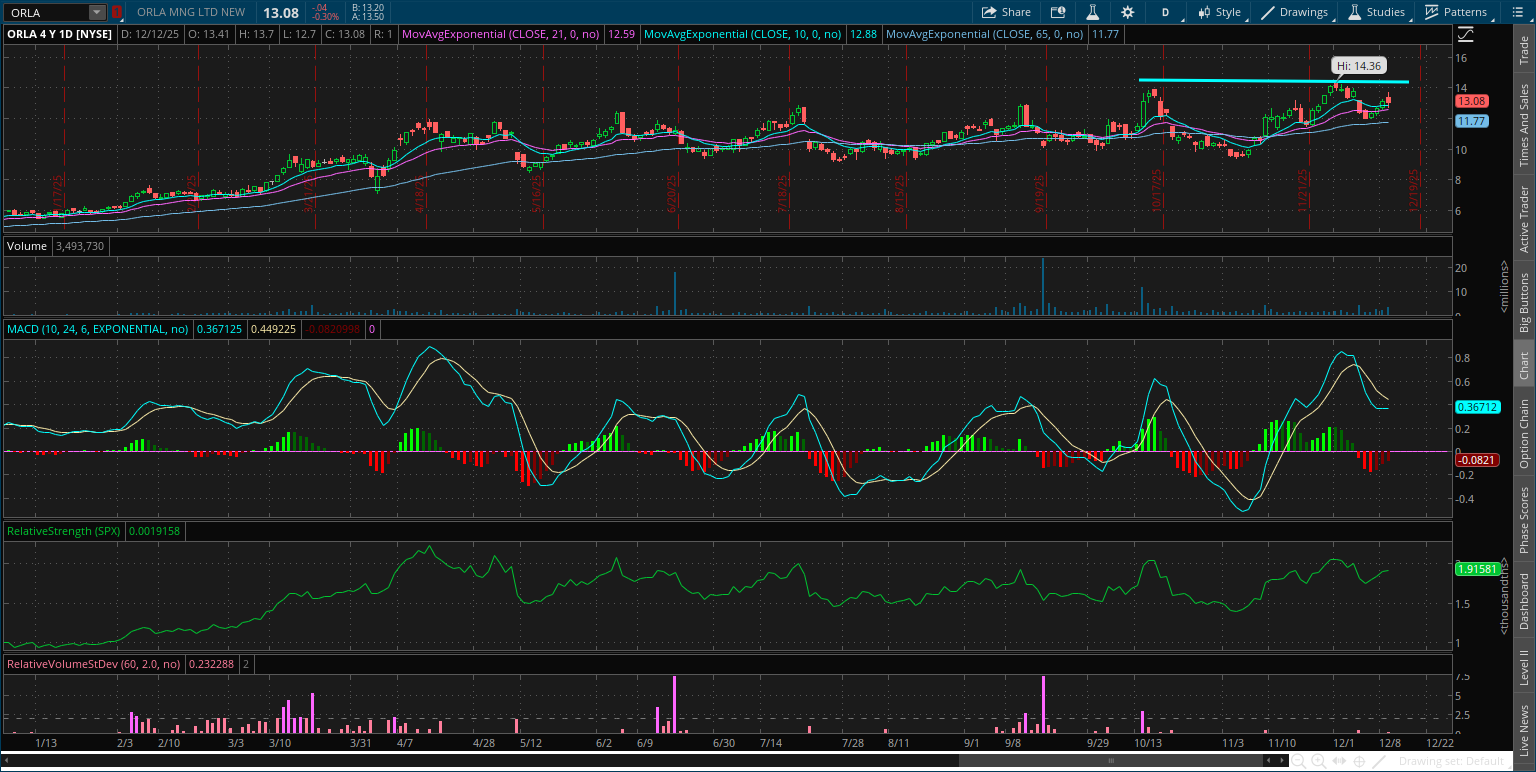Expand the ORLA symbol dropdown arrow
Screen dimensions: 1536x772
click(96, 13)
